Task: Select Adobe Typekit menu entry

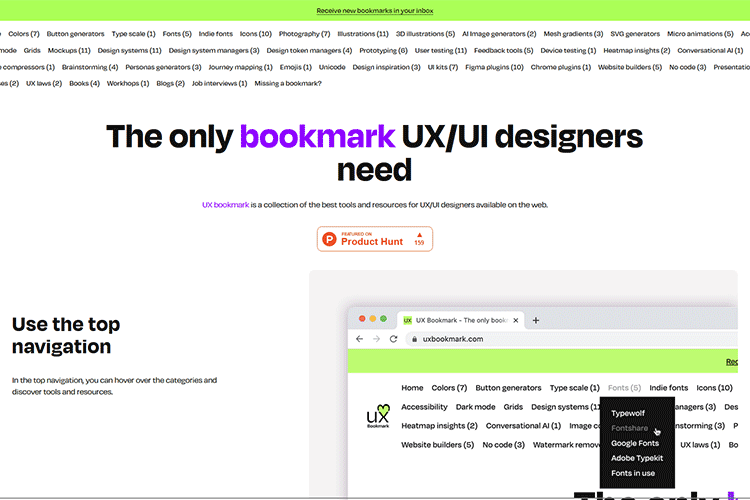Action: click(637, 458)
